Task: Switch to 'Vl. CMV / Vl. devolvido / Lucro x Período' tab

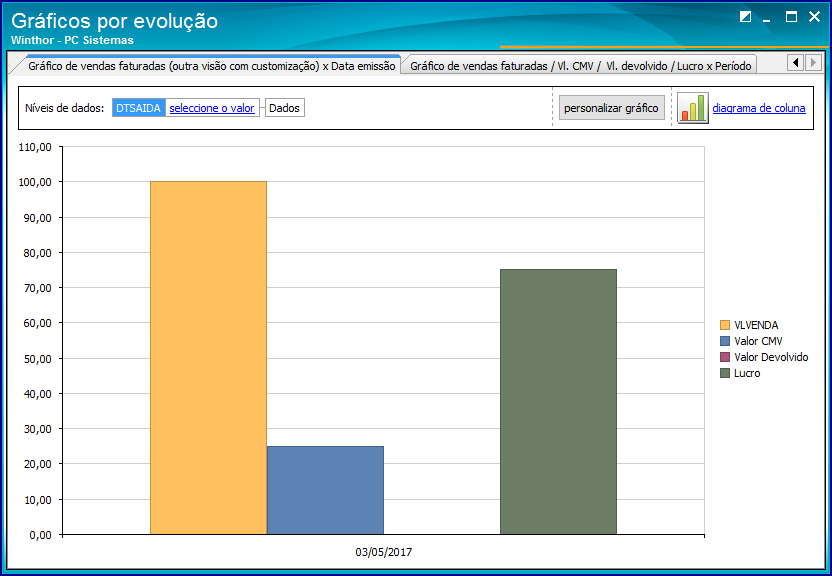Action: click(580, 66)
